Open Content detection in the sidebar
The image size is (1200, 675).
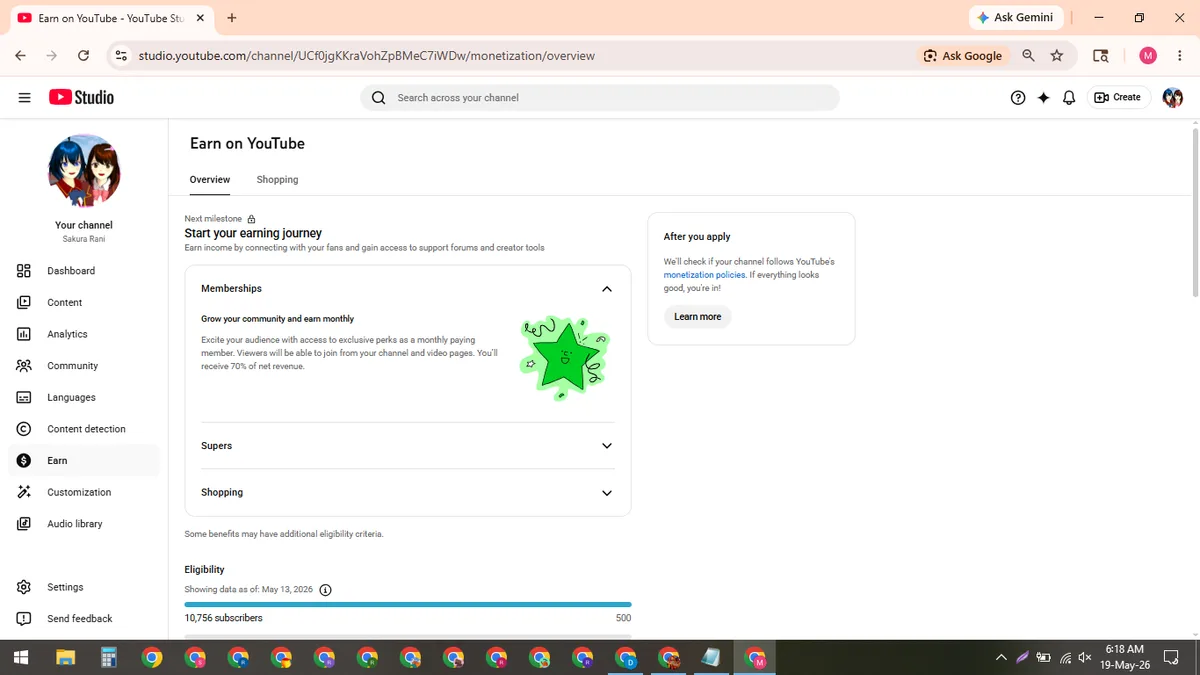pos(84,429)
